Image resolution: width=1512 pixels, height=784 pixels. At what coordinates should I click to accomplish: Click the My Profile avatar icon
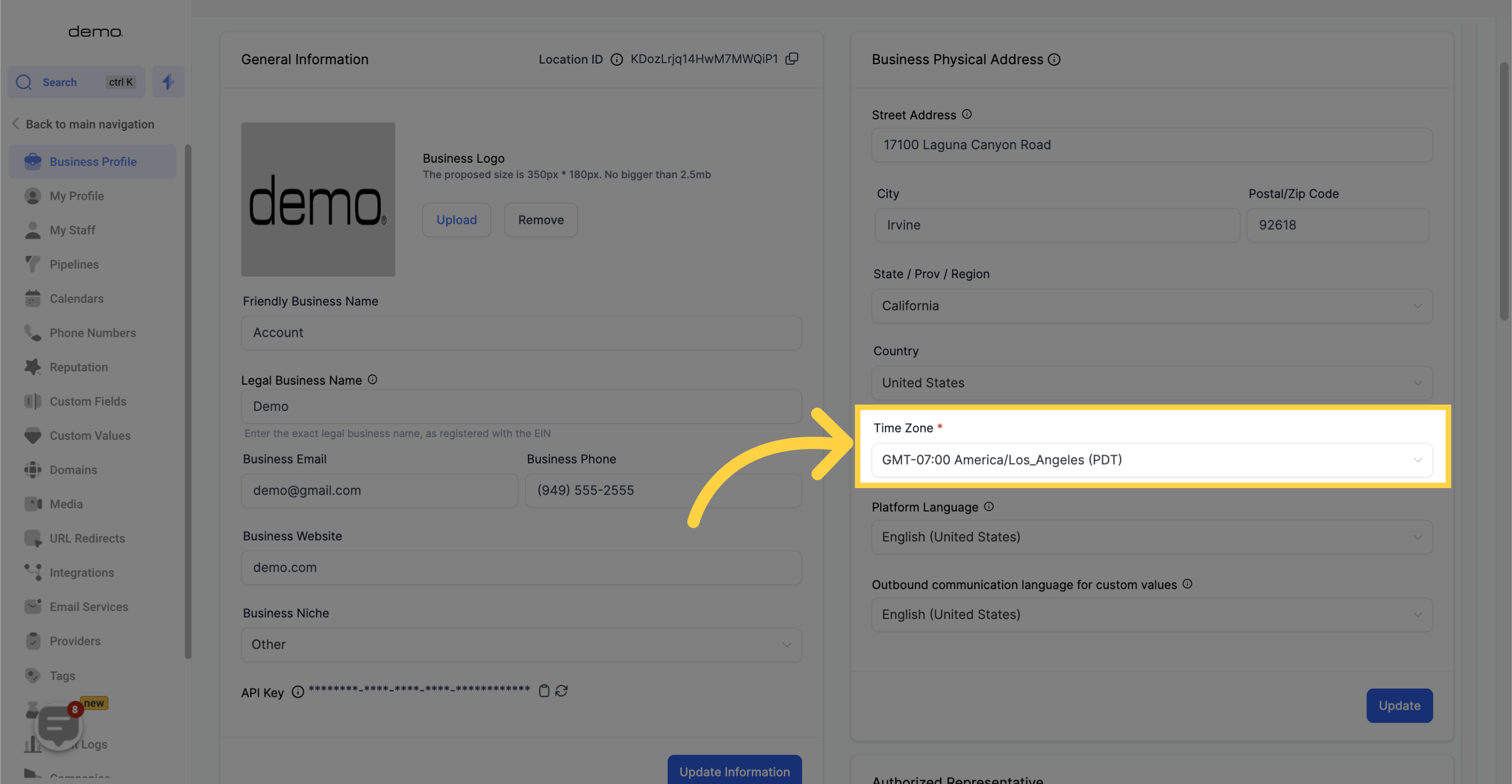click(x=33, y=195)
